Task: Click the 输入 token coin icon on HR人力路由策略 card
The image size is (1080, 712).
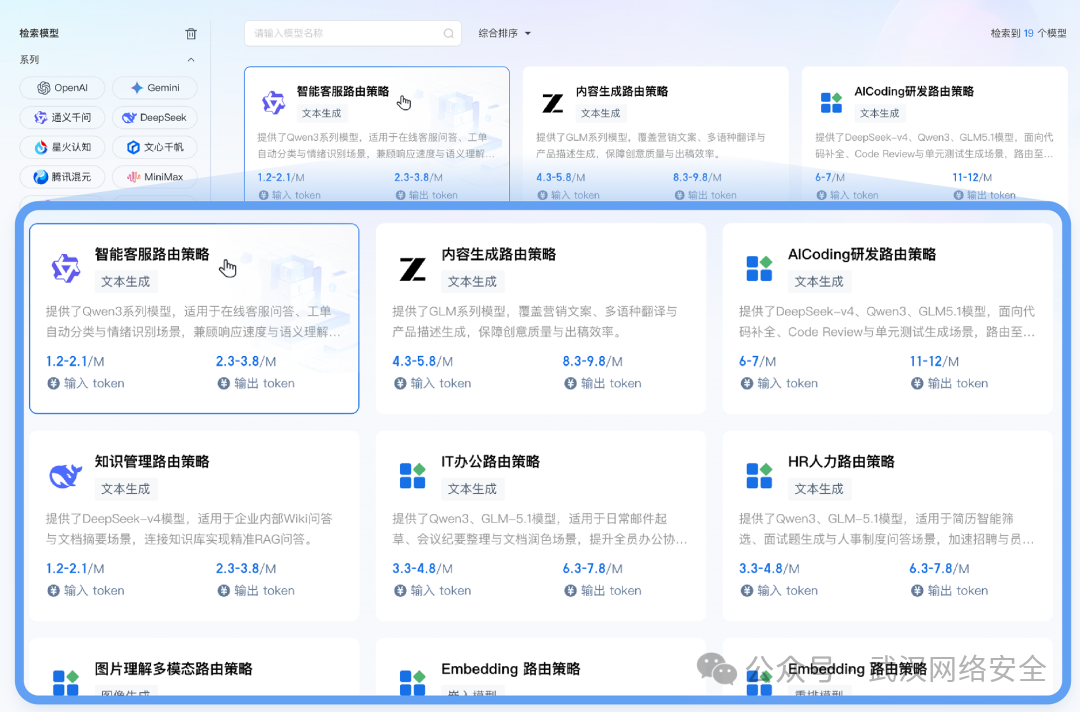Action: pyautogui.click(x=747, y=590)
